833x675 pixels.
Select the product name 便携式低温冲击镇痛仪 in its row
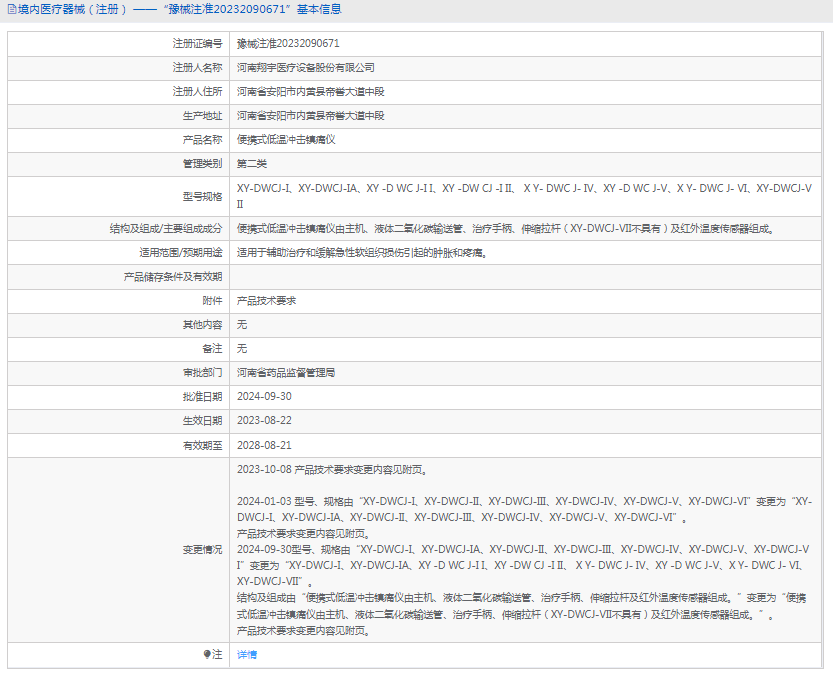point(286,140)
